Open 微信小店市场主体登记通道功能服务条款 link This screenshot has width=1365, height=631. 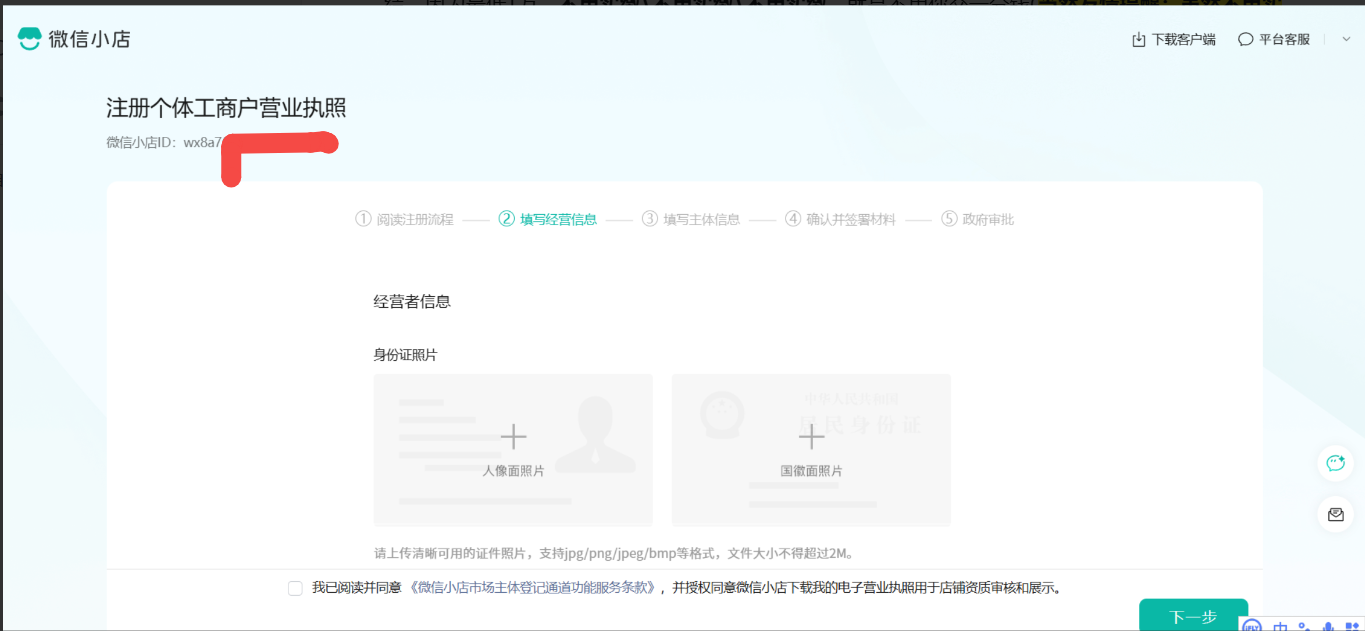(x=533, y=588)
